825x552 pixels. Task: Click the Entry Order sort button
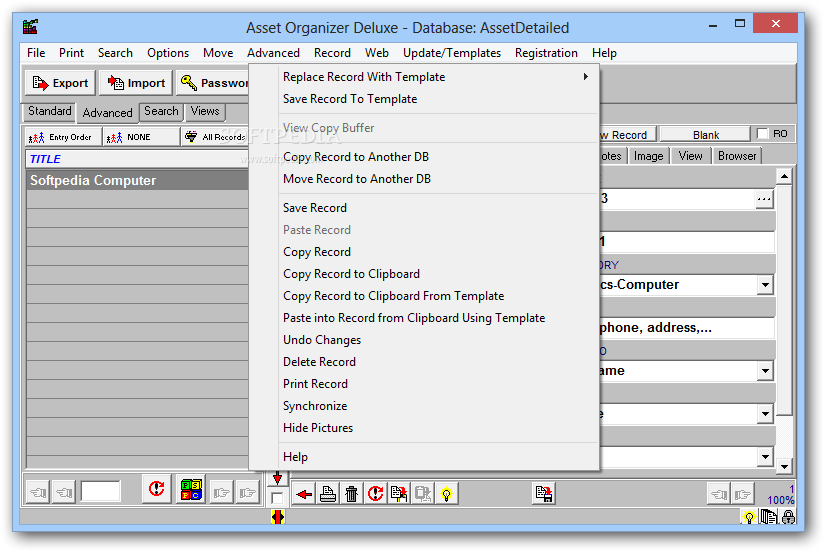(63, 137)
